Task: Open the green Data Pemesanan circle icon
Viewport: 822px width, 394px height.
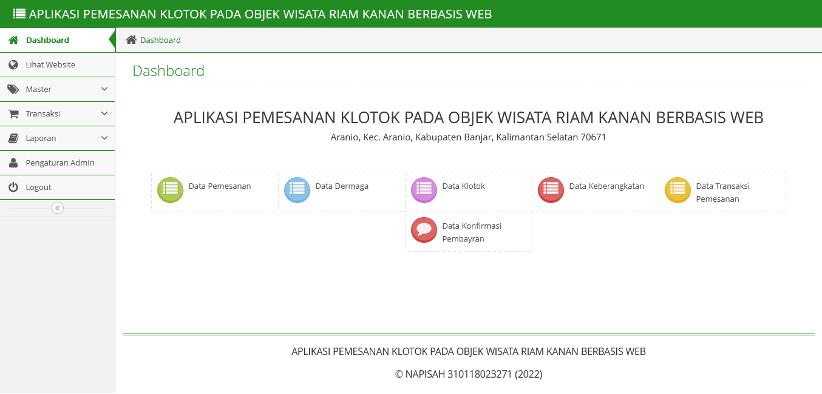Action: (x=170, y=190)
